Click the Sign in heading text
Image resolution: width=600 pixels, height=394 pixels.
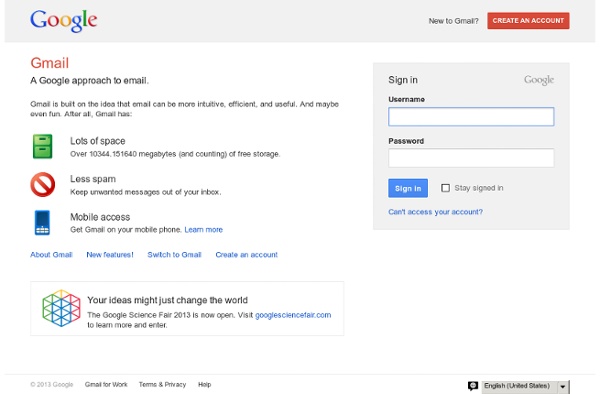pyautogui.click(x=403, y=80)
